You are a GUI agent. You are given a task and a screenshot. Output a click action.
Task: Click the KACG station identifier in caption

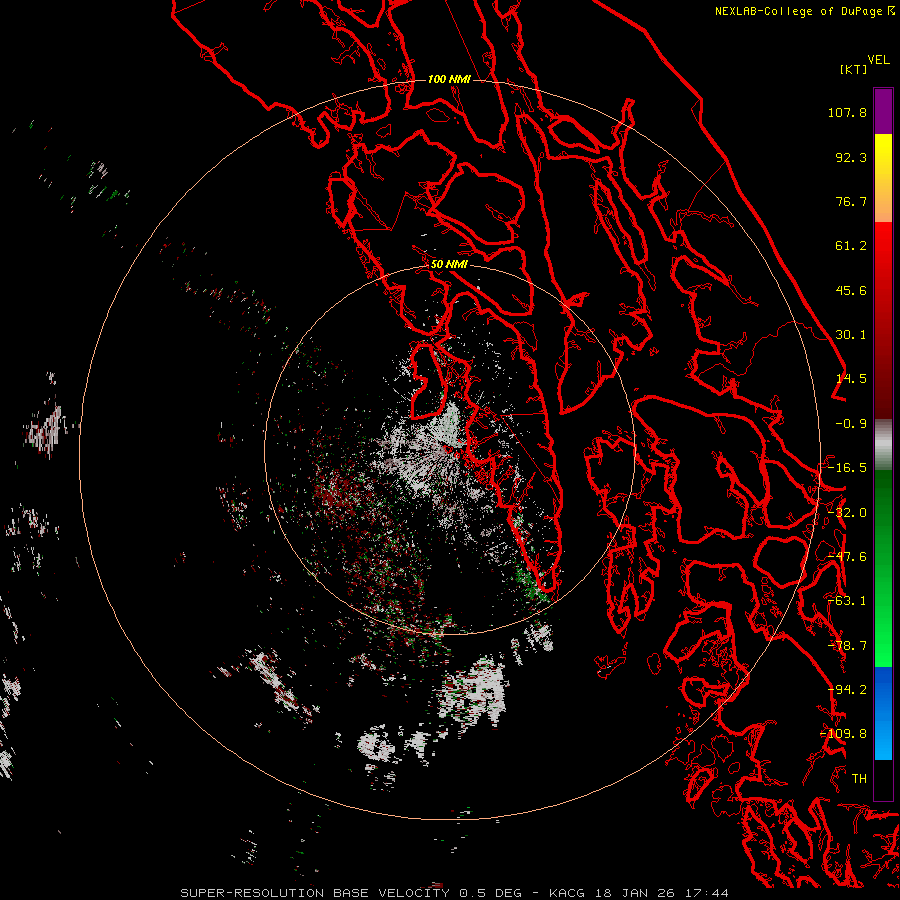point(567,893)
